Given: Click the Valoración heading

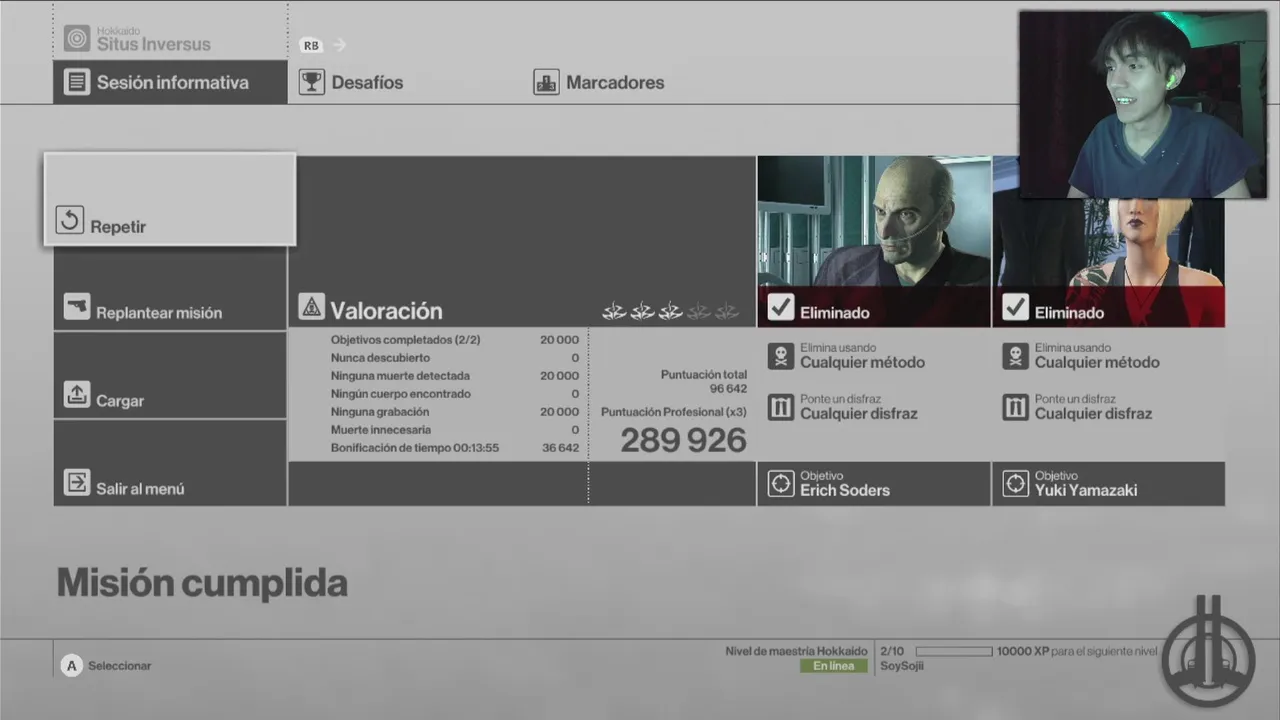Looking at the screenshot, I should click(x=386, y=310).
